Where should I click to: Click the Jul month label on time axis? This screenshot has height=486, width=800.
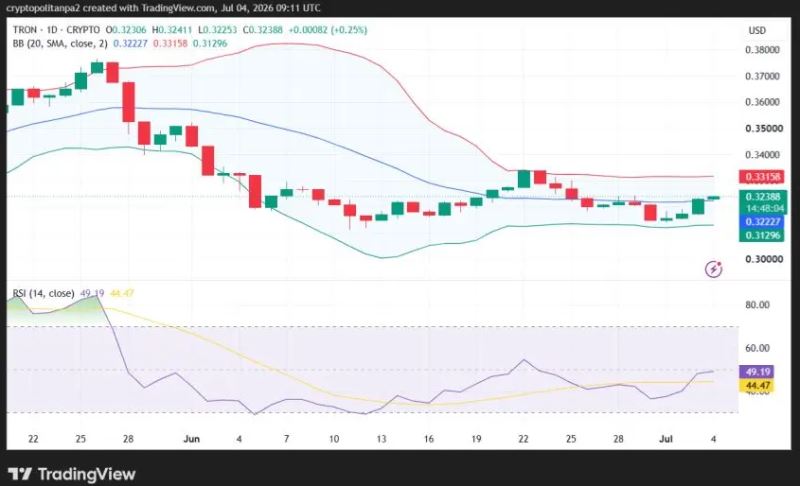click(x=666, y=439)
